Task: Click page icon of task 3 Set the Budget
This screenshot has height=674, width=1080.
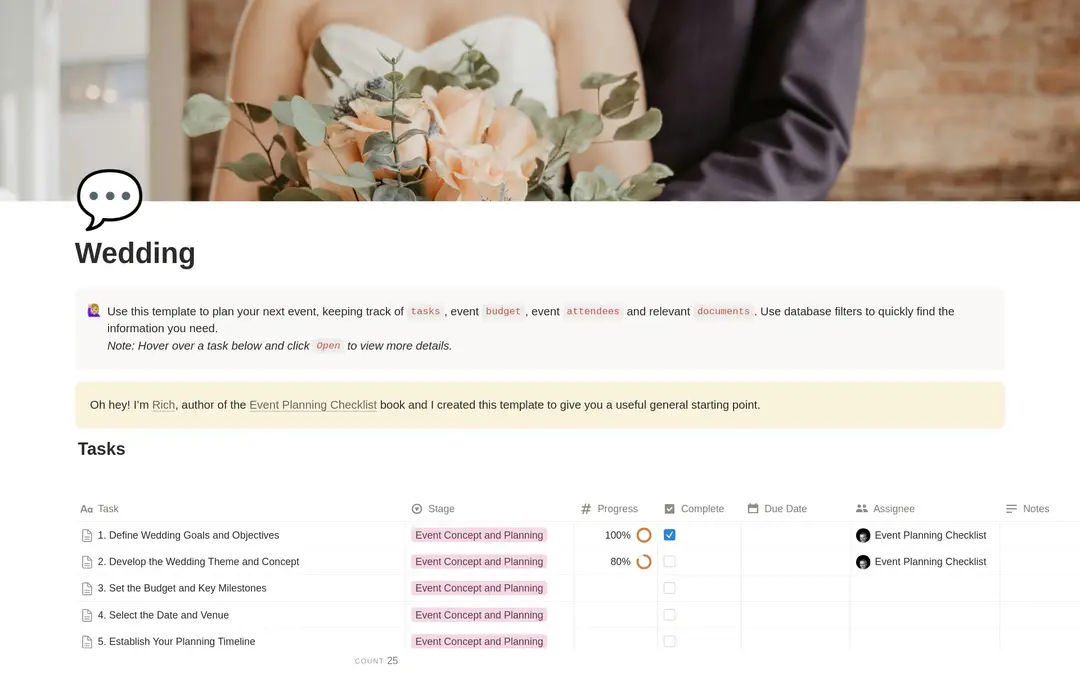Action: click(x=87, y=588)
